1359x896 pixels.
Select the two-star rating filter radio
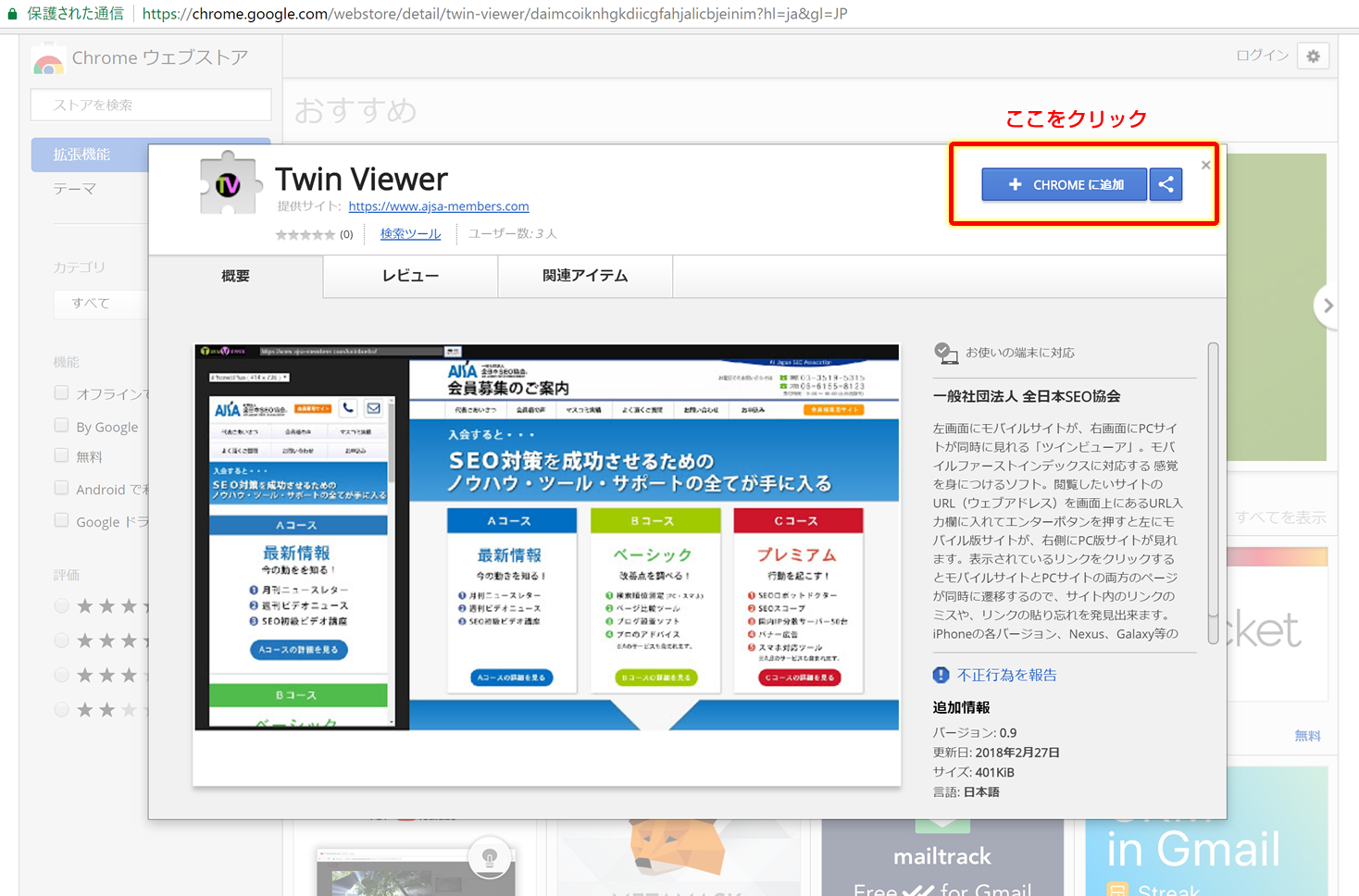(62, 709)
